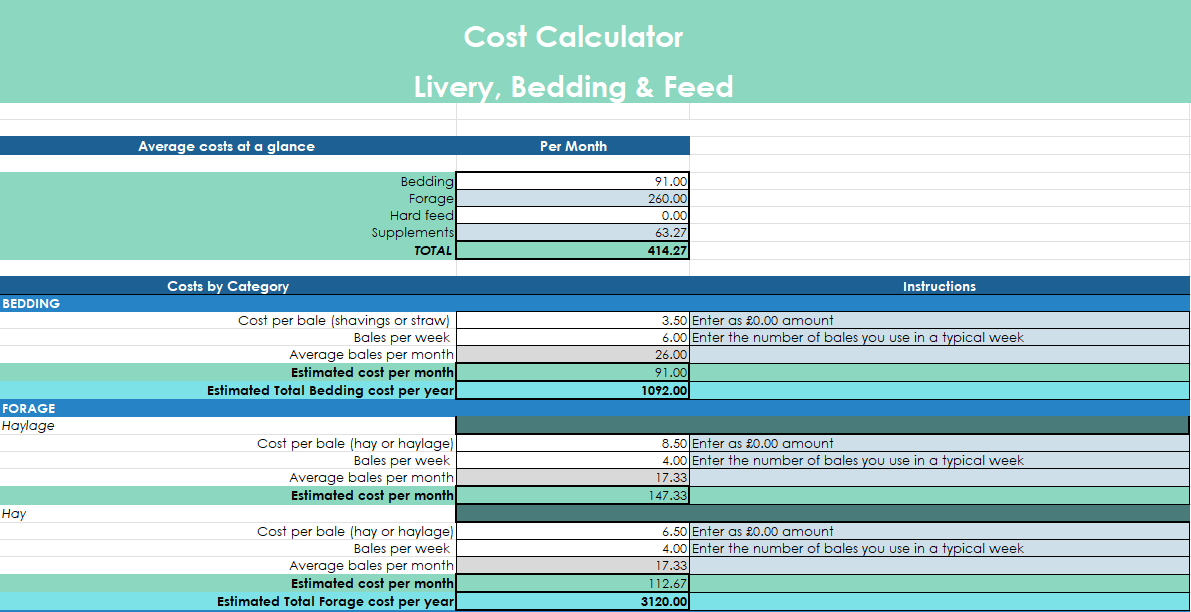Select the 414.27 total cell
1191x612 pixels.
[573, 251]
